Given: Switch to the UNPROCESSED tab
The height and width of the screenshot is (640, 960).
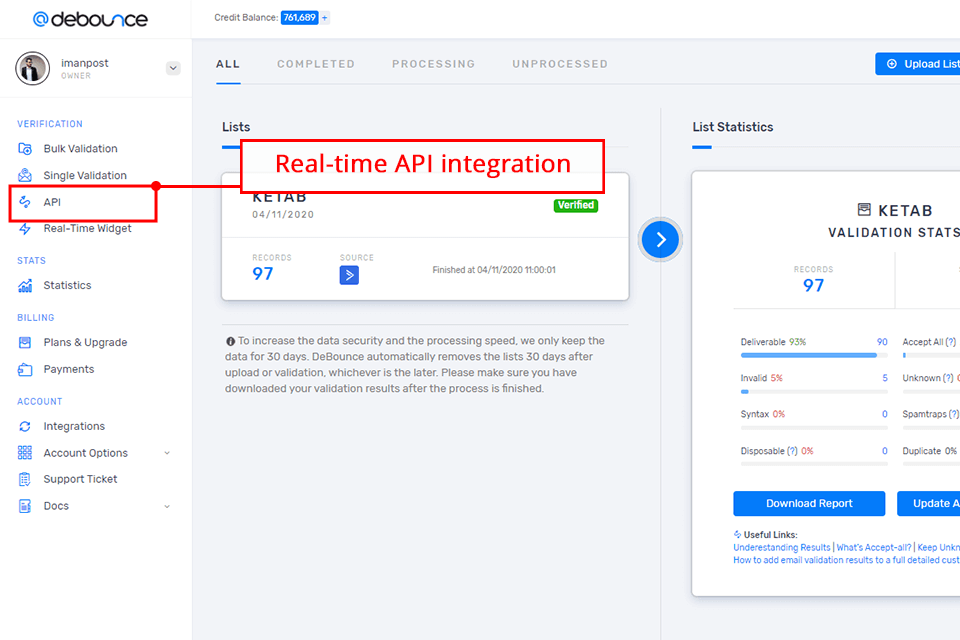Looking at the screenshot, I should 560,64.
